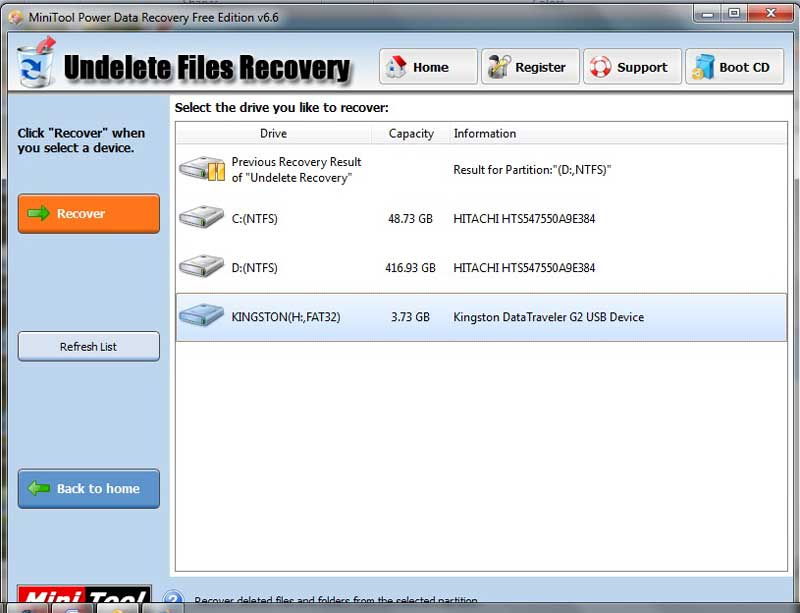Maximize the MiniTool window

click(x=734, y=14)
